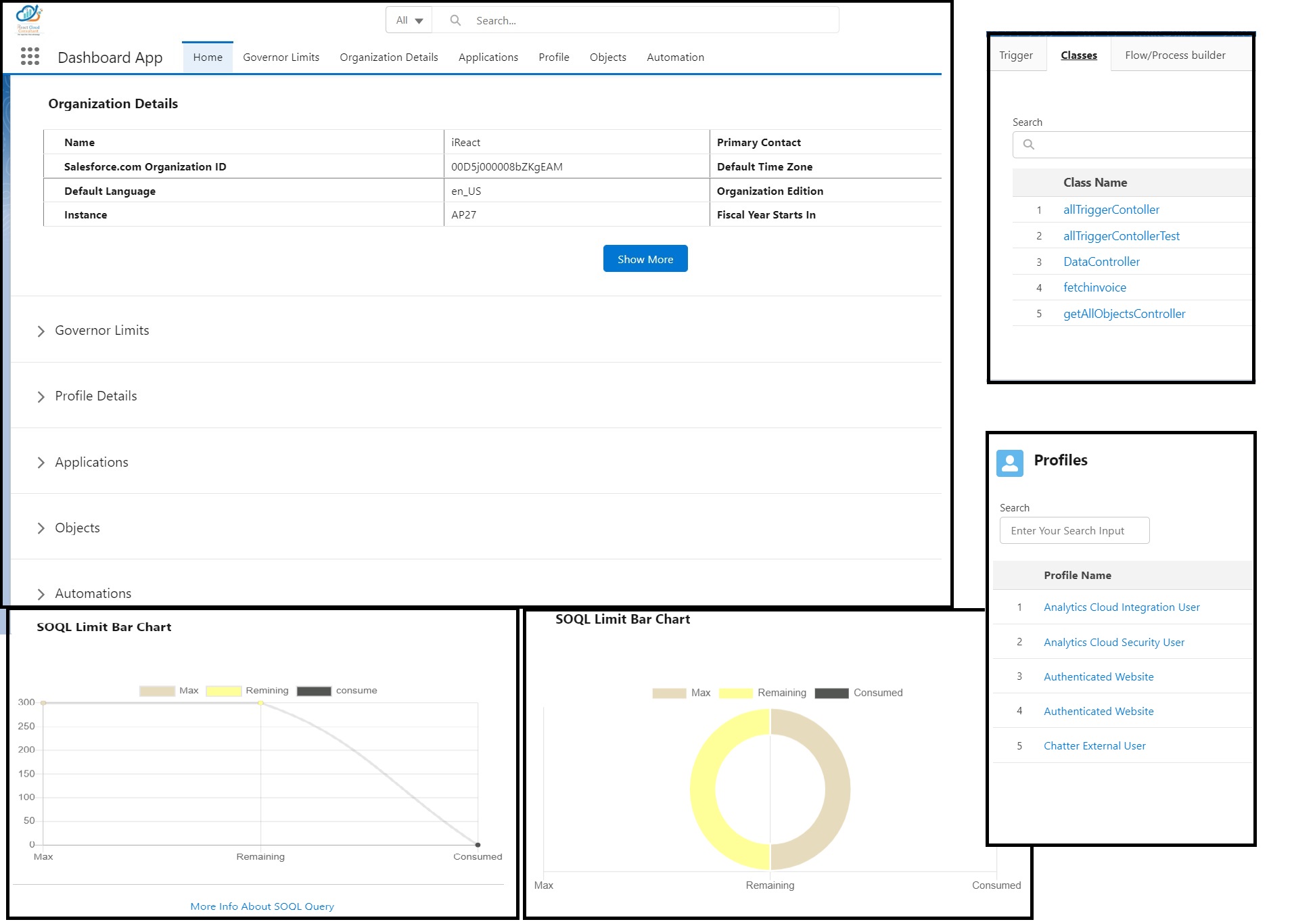Open the getAllObjectsController class link

click(x=1124, y=314)
